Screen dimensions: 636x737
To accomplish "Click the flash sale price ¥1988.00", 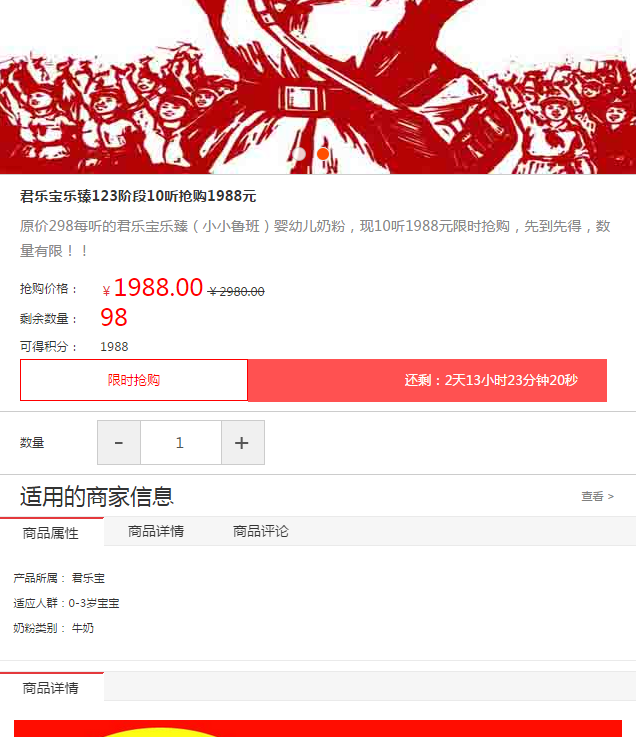I will pyautogui.click(x=153, y=287).
